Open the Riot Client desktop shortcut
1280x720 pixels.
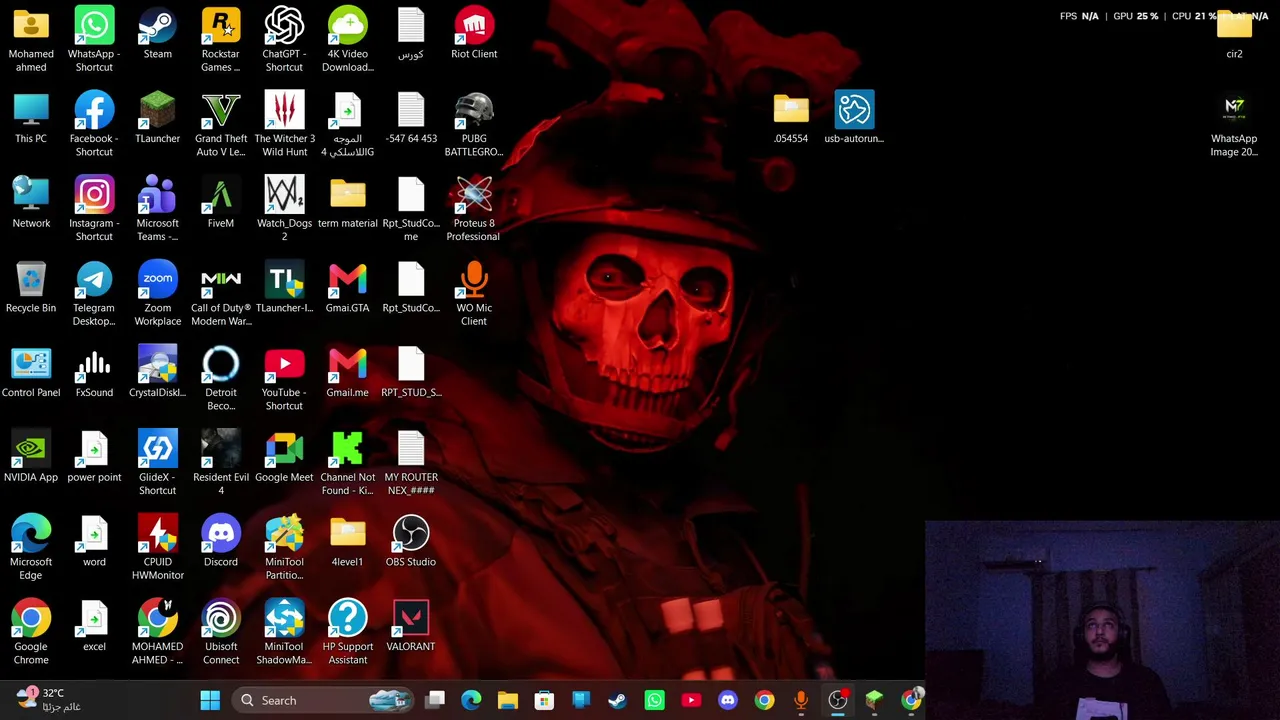tap(474, 34)
